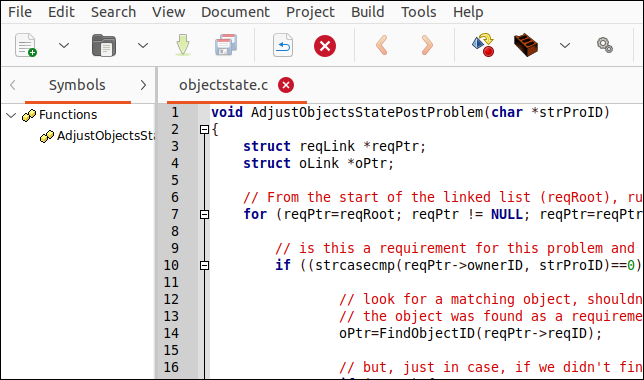
Task: Click the Open file folder icon
Action: [104, 45]
